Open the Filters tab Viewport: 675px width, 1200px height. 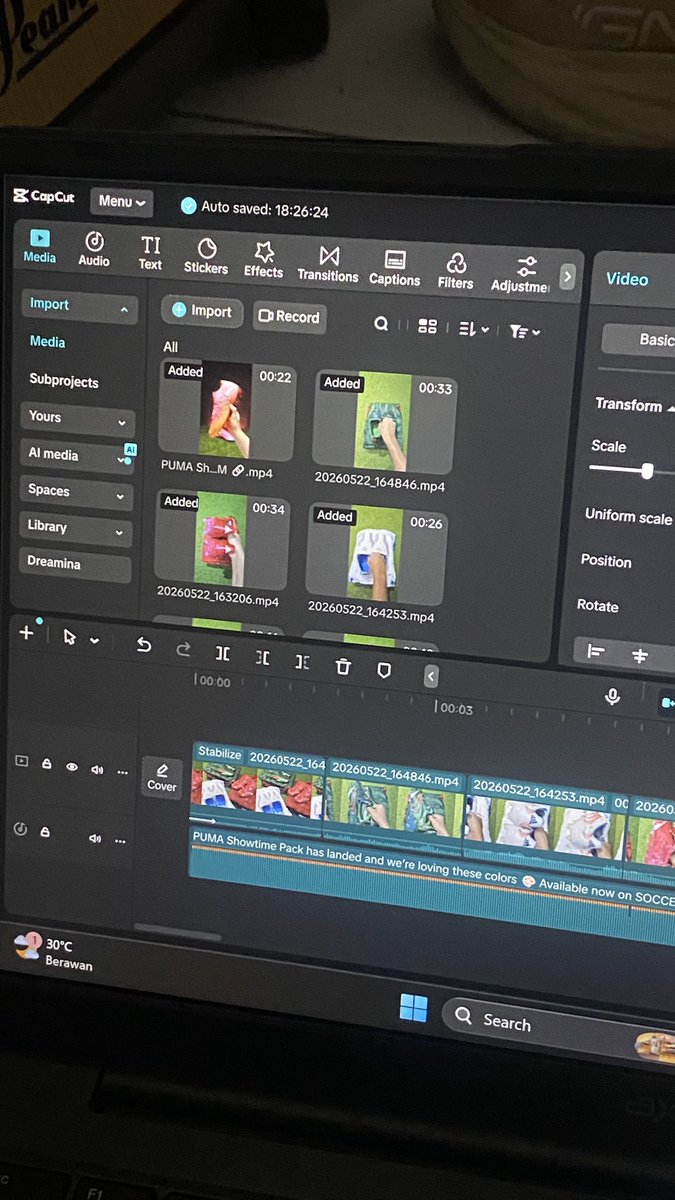pyautogui.click(x=455, y=271)
